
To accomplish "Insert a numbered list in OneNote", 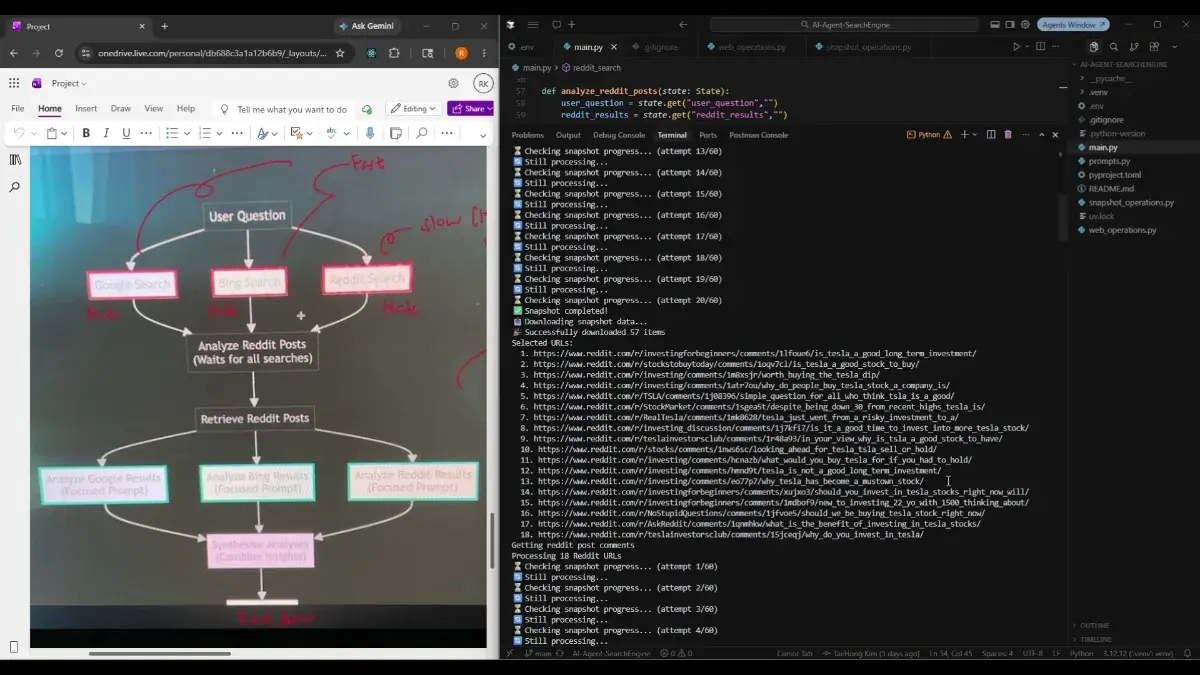I will [205, 133].
